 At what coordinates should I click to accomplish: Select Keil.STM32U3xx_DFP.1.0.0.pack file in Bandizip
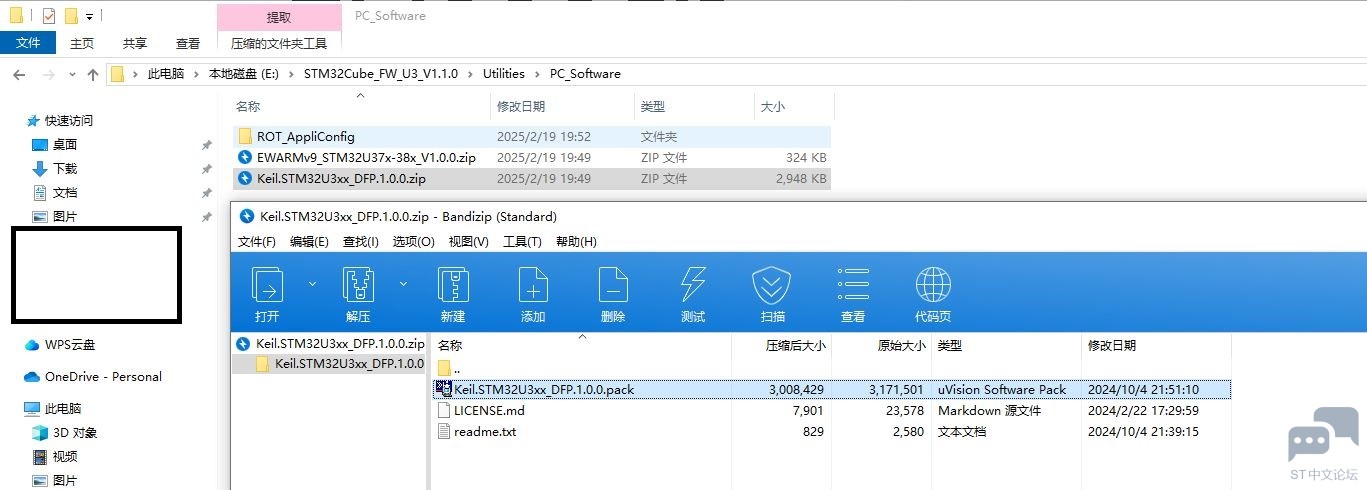click(x=832, y=389)
